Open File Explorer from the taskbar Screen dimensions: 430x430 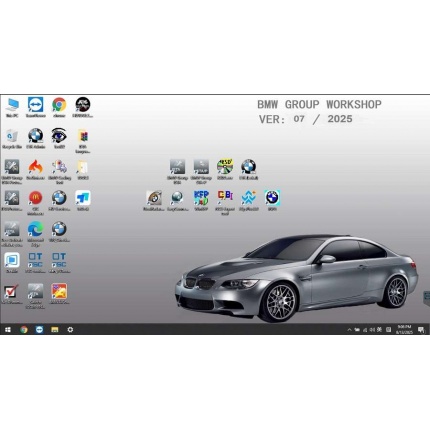(x=55, y=330)
